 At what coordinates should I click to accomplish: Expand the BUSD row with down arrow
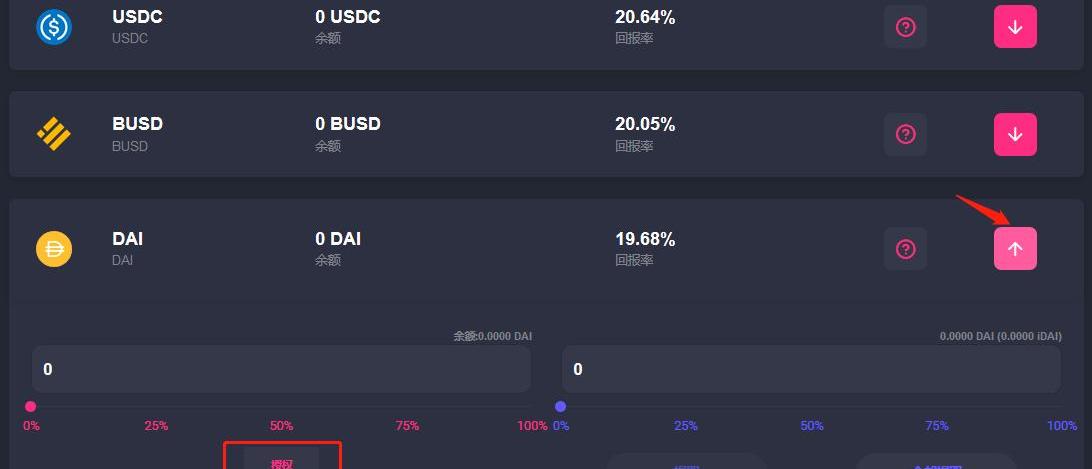coord(1015,134)
